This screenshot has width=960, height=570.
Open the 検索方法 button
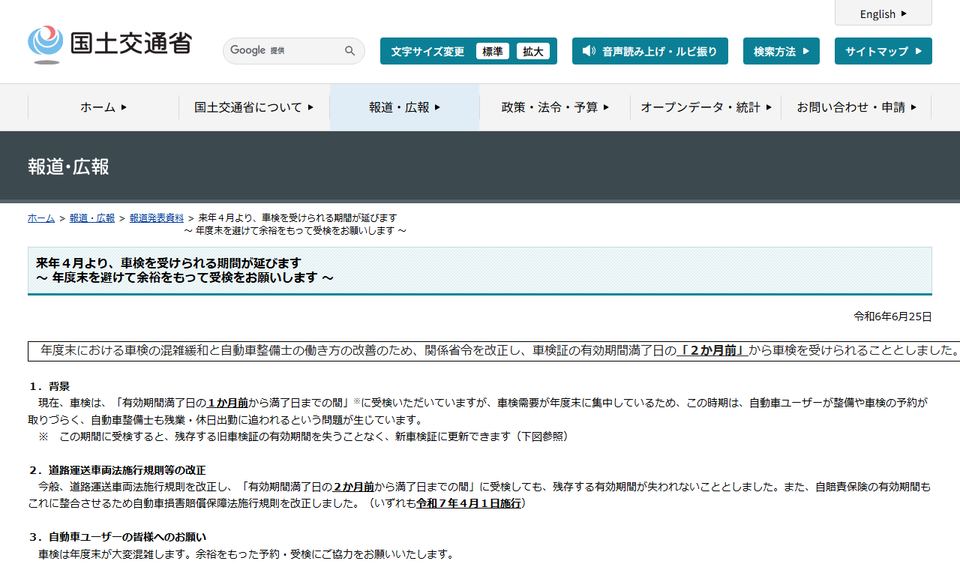[x=781, y=51]
